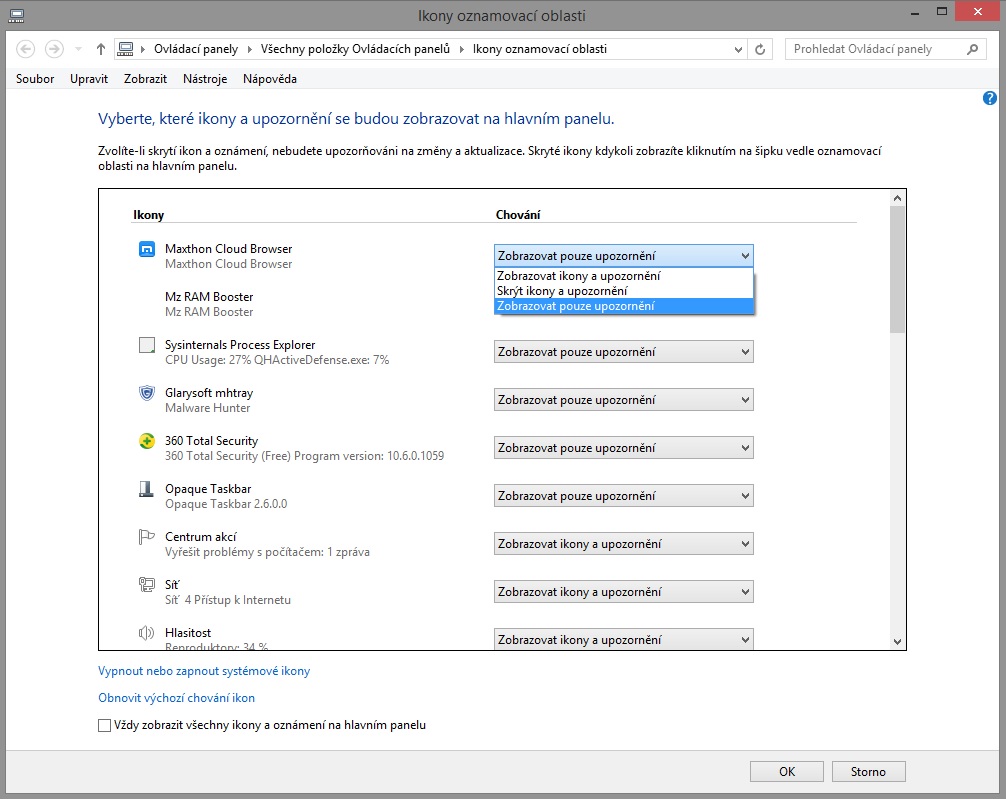Open behavior dropdown for Sysinternals Process Explorer
This screenshot has height=799, width=1006.
(624, 352)
